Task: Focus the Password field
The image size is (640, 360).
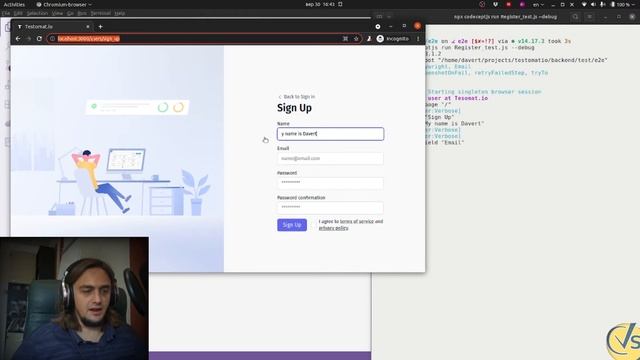Action: (x=330, y=182)
